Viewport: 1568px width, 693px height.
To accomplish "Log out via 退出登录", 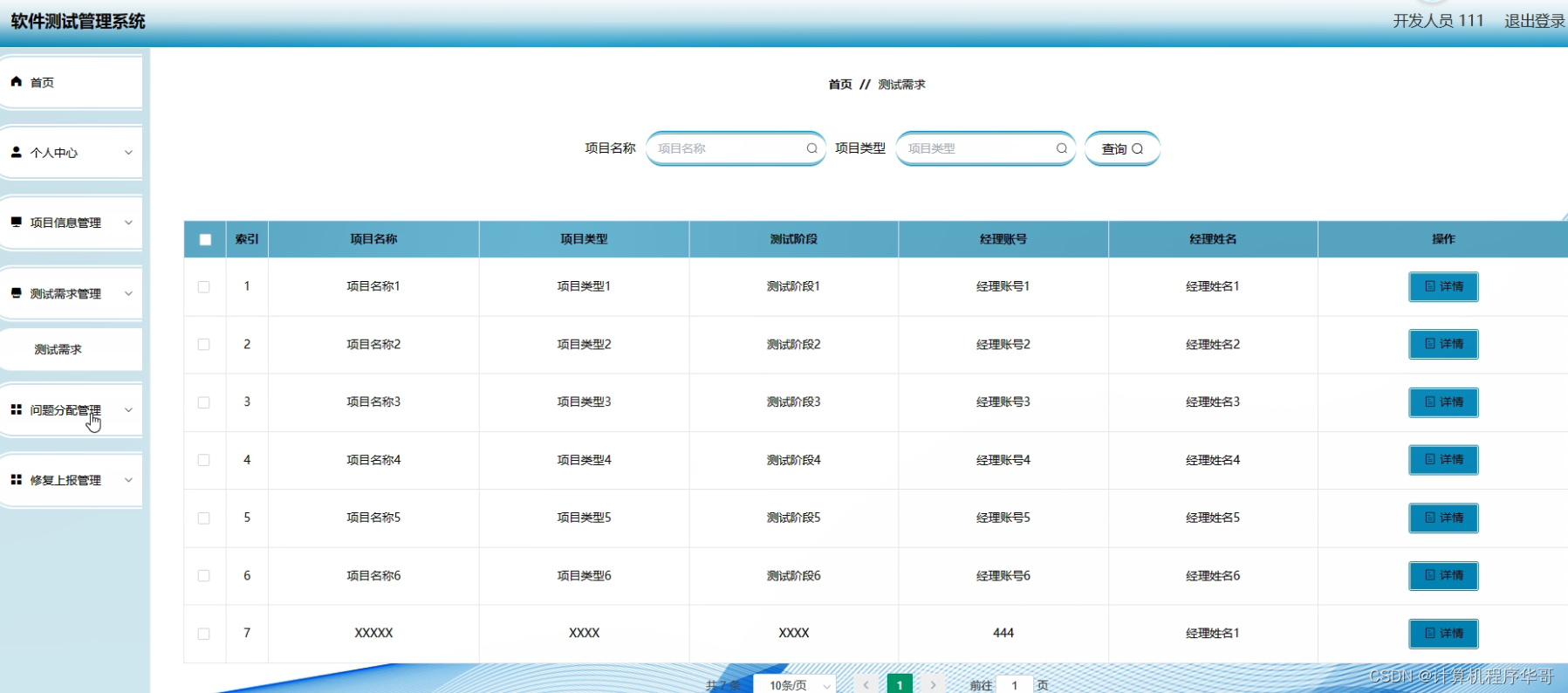I will click(1535, 21).
